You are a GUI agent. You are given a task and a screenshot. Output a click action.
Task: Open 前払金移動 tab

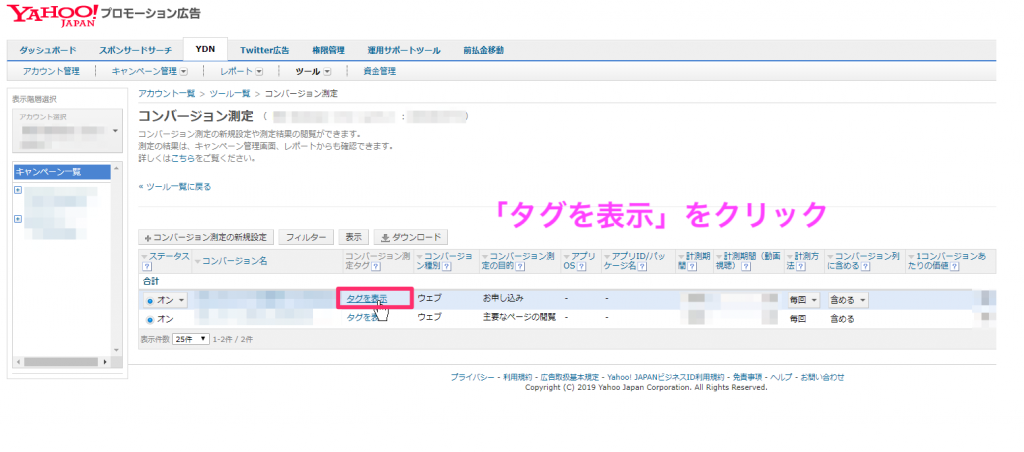point(483,50)
